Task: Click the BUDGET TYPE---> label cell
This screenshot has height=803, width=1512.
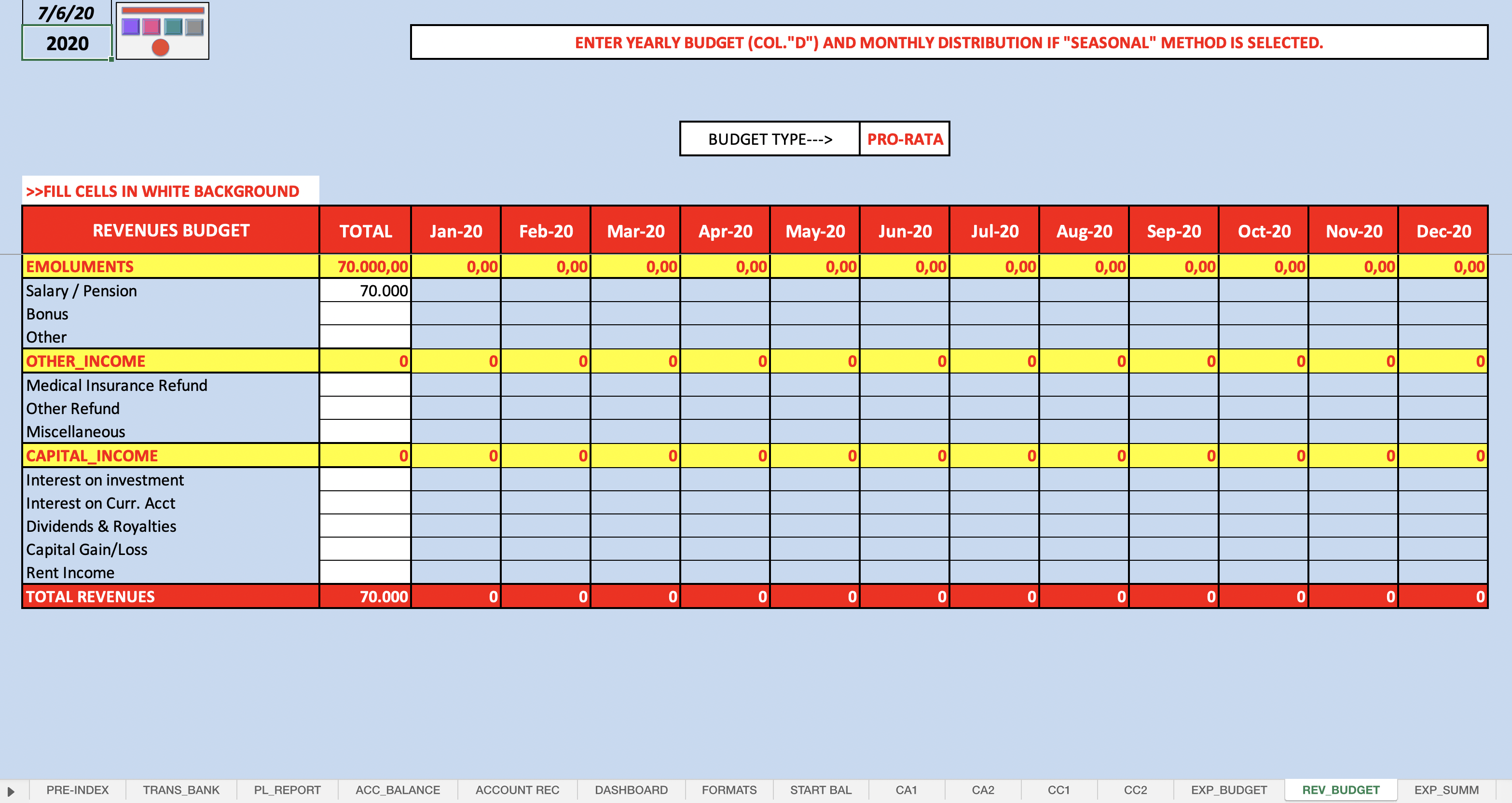Action: point(770,139)
